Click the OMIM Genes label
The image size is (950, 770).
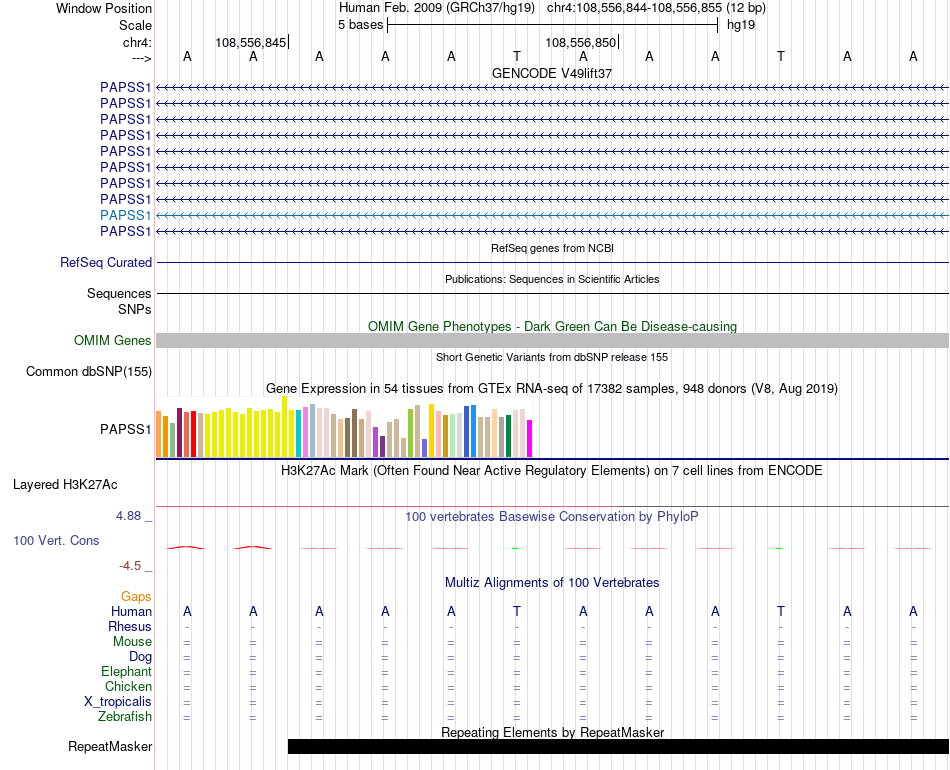coord(112,340)
